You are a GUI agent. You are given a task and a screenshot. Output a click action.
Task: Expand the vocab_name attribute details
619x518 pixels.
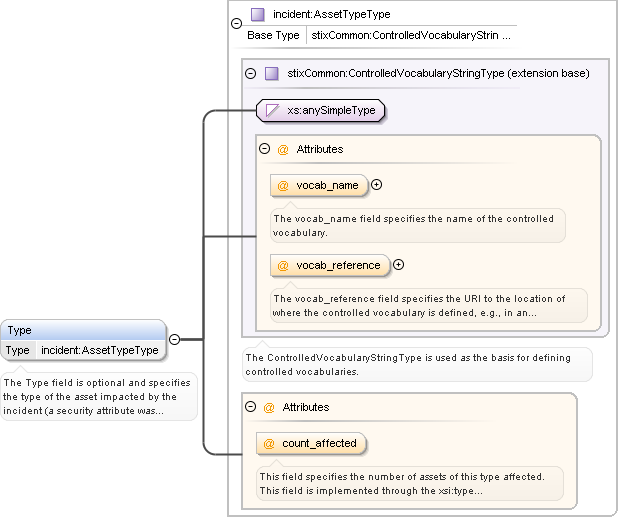(377, 185)
